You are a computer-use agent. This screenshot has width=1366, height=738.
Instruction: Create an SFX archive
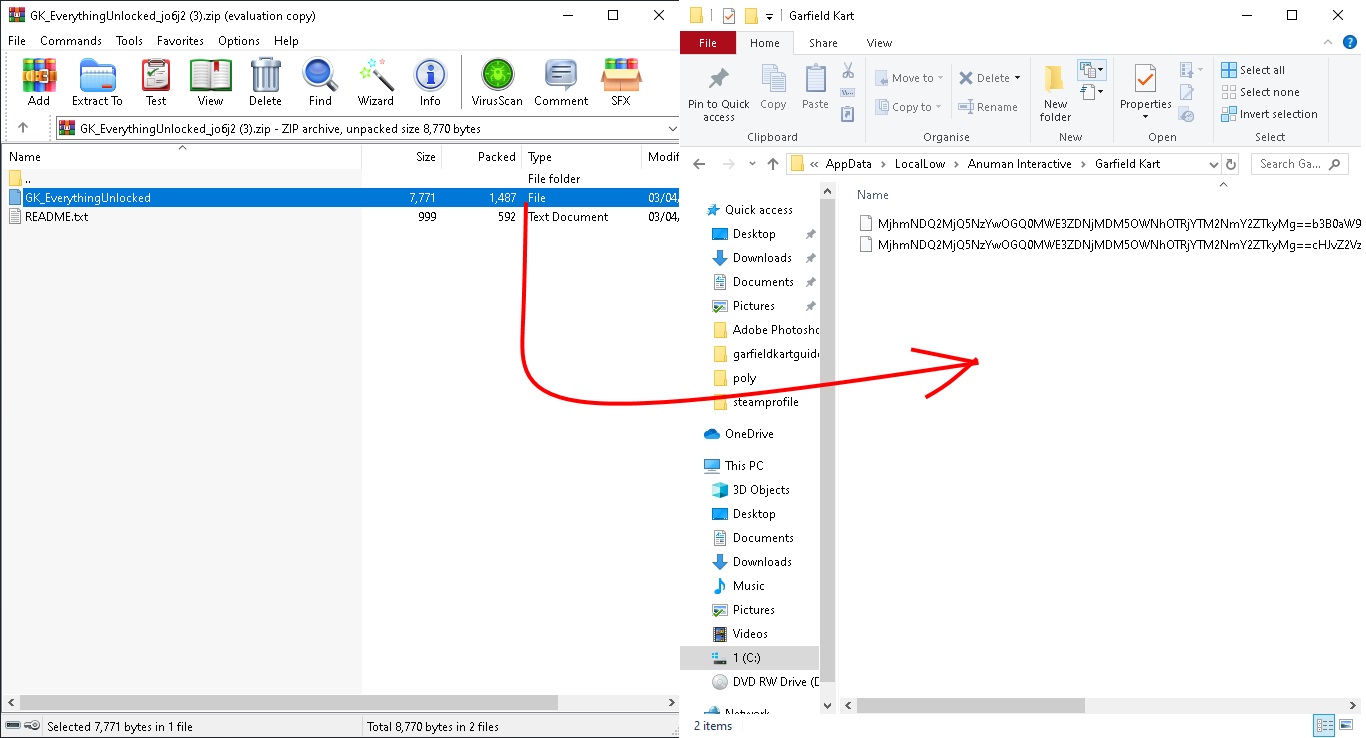621,82
